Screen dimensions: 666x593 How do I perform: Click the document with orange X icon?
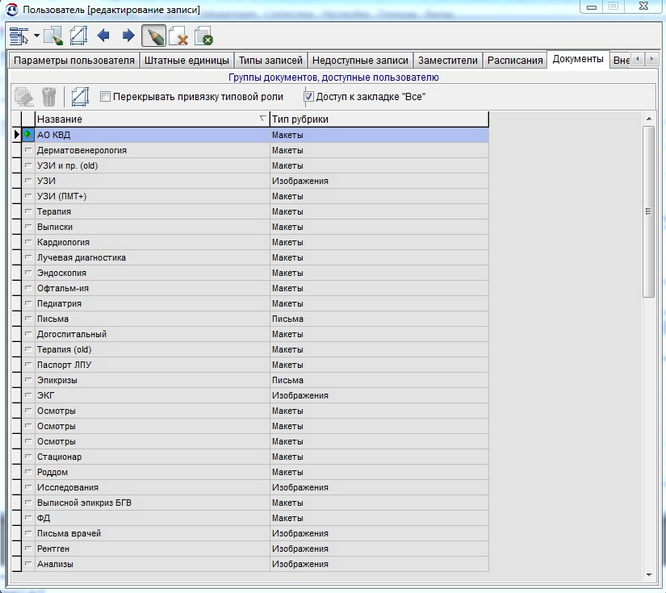click(x=178, y=36)
